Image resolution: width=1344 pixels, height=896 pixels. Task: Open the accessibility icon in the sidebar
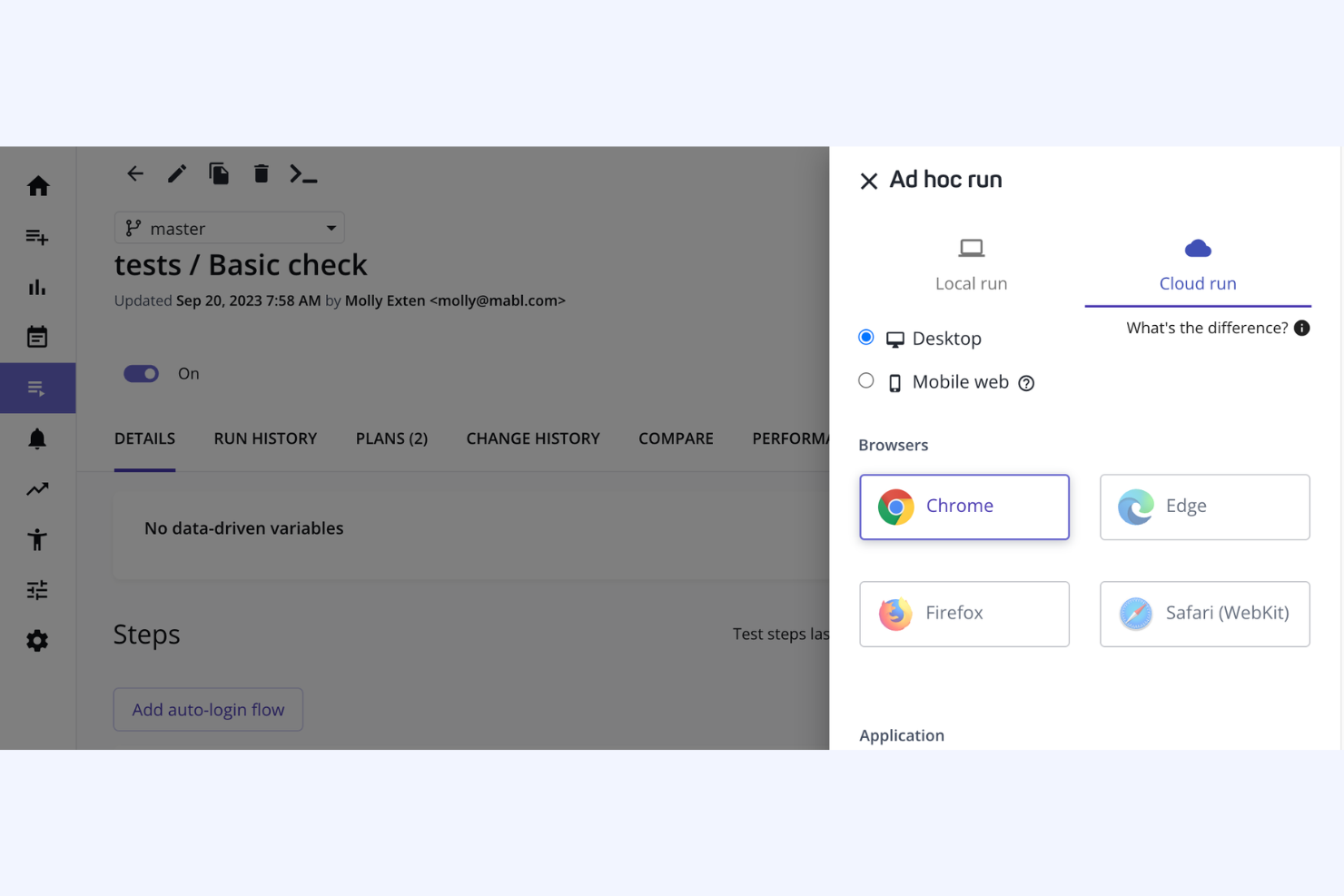point(37,538)
